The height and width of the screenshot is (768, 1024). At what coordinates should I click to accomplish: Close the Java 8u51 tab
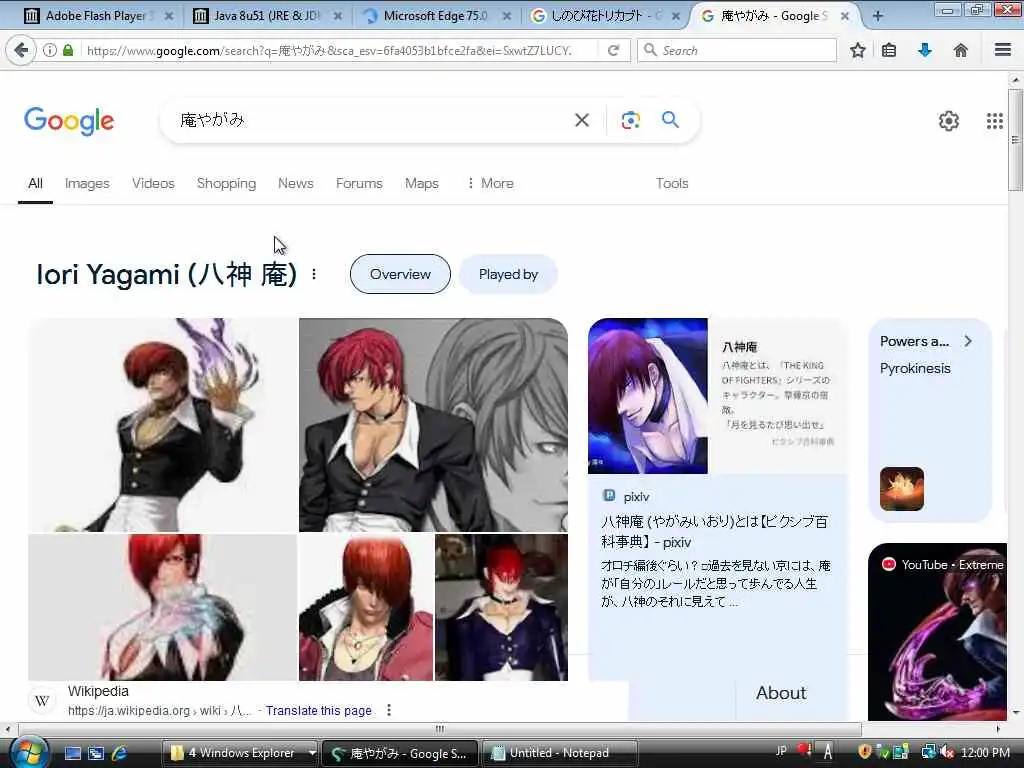coord(338,16)
